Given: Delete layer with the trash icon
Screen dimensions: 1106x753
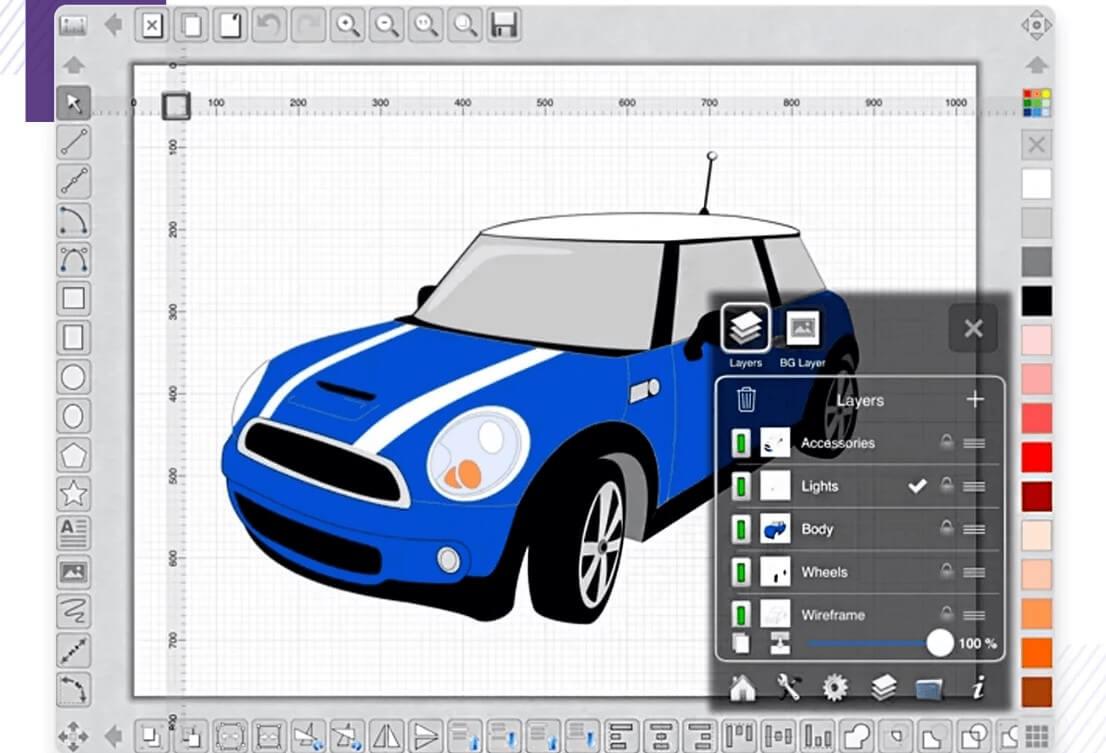Looking at the screenshot, I should click(746, 399).
